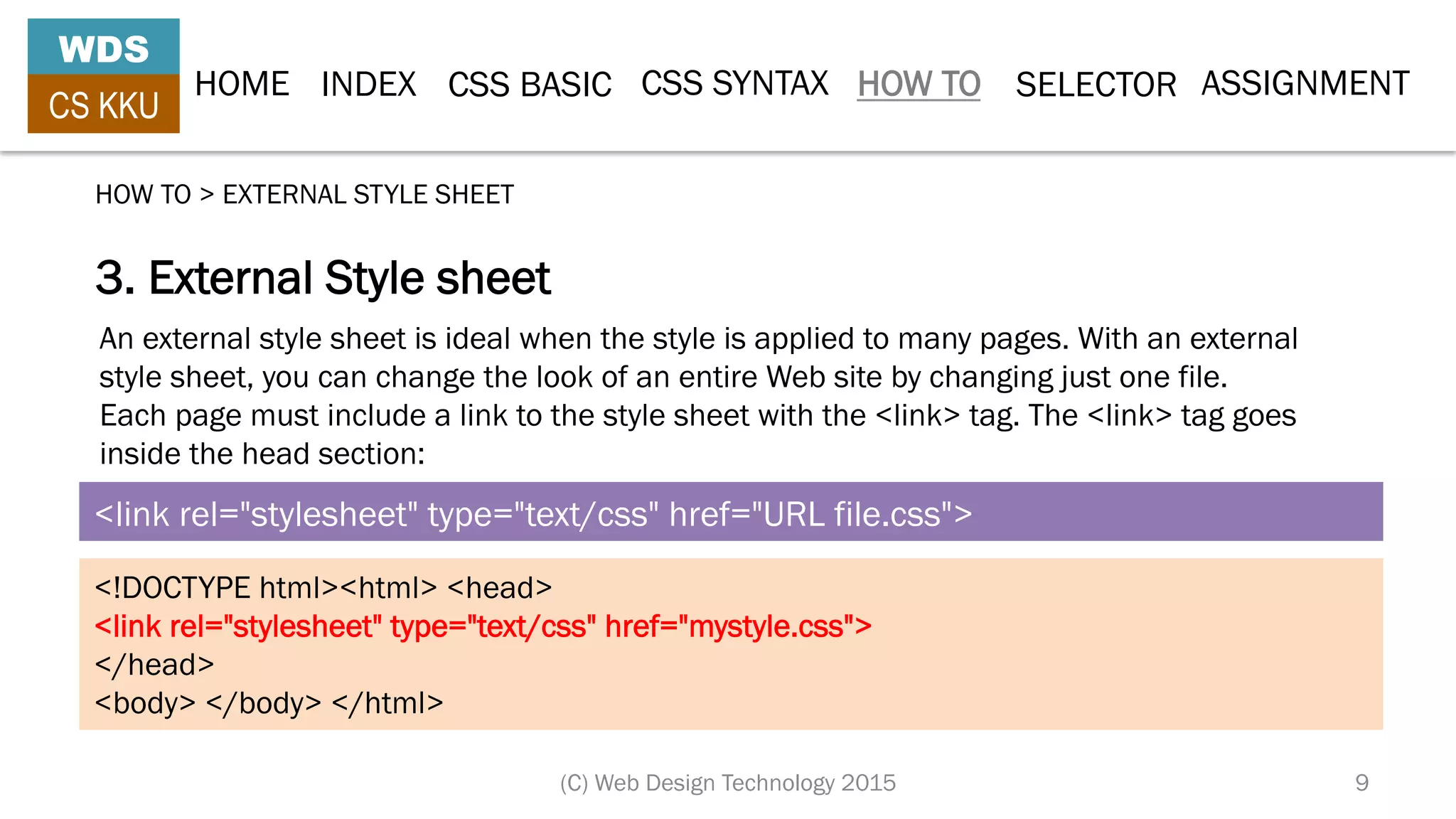Click the purple link syntax code line
This screenshot has height=819, width=1456.
(731, 512)
